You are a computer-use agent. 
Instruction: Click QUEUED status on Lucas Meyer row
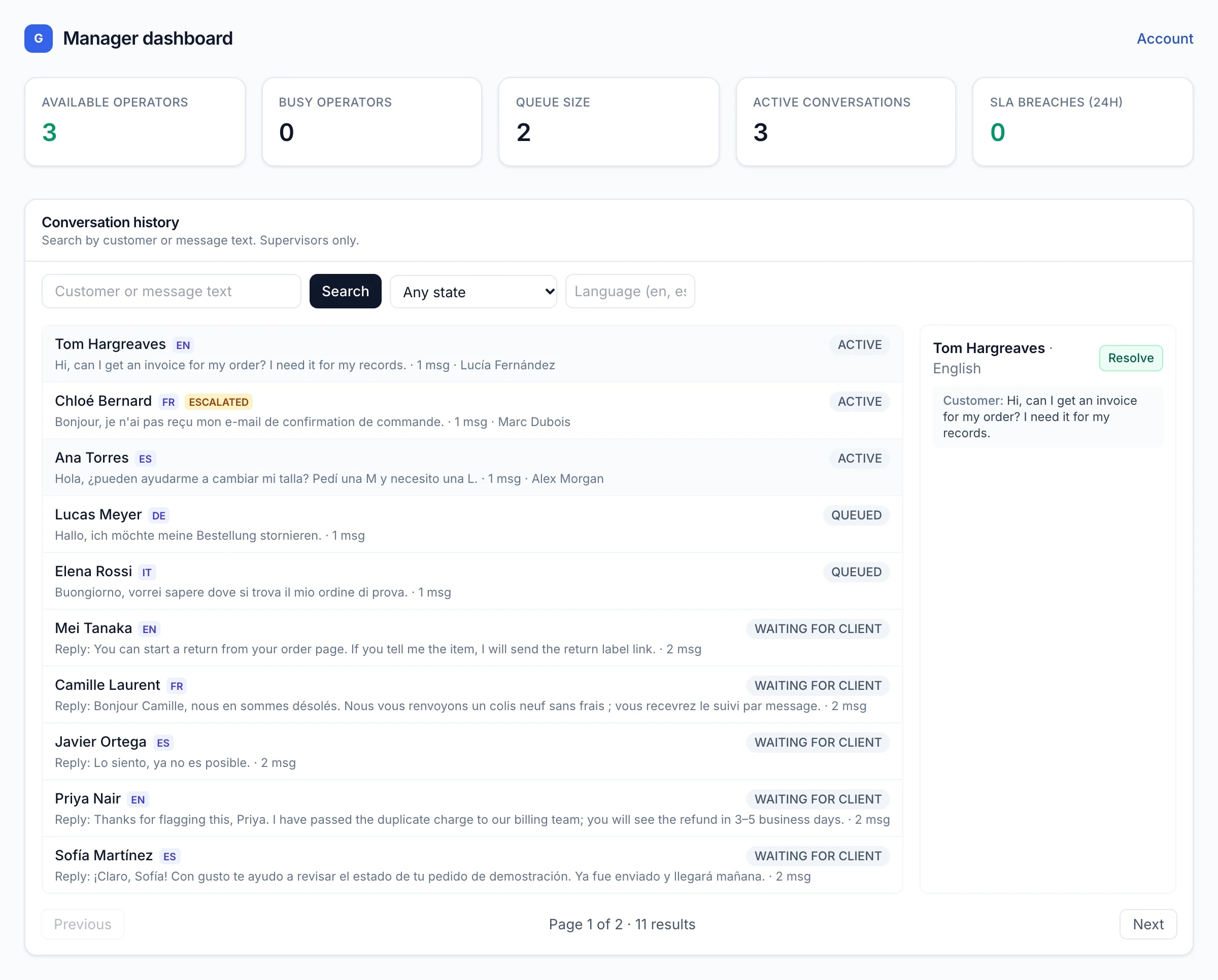coord(856,515)
